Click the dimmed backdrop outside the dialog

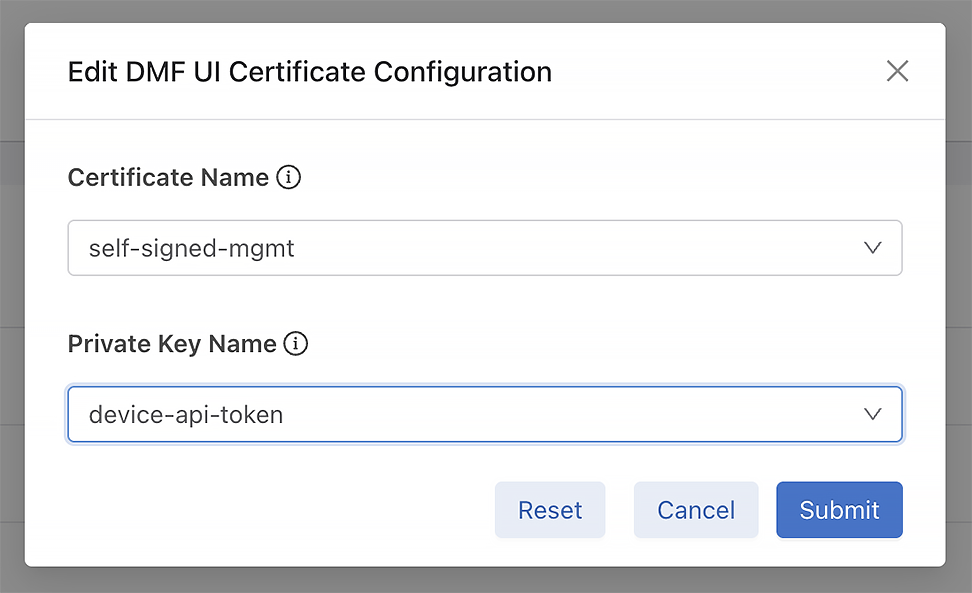click(x=486, y=581)
